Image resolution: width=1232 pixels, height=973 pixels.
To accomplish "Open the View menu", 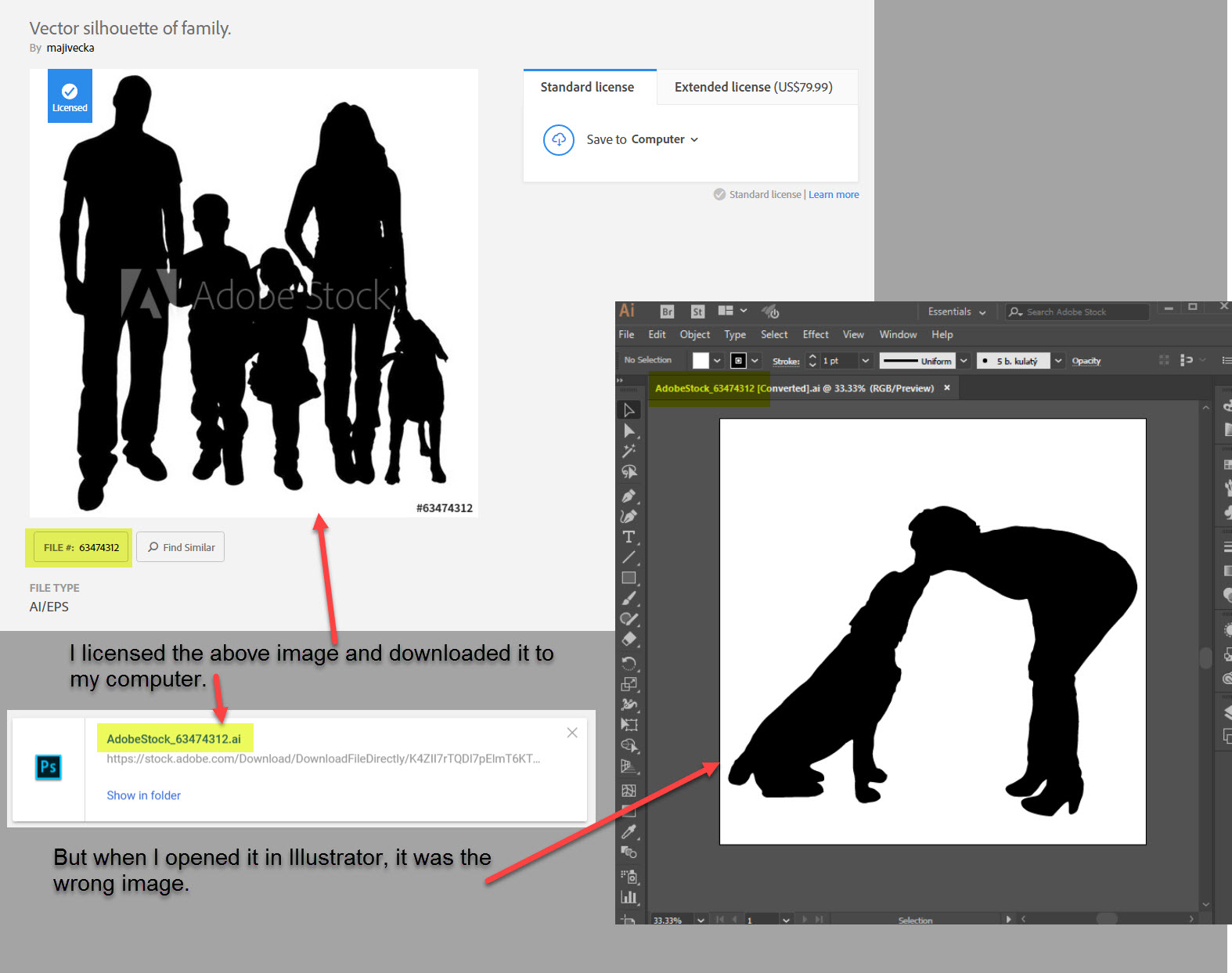I will click(x=853, y=335).
